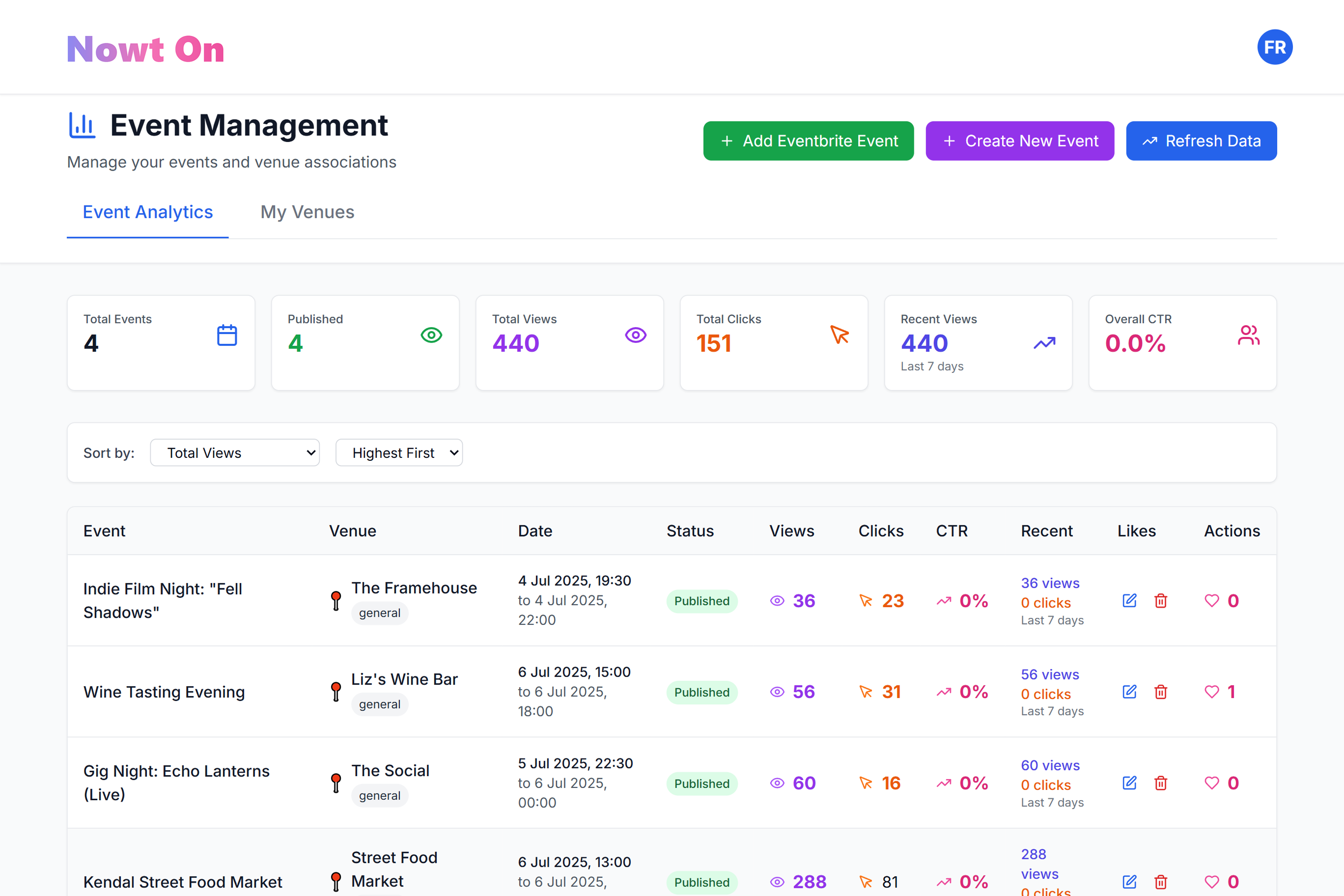The image size is (1344, 896).
Task: Click the eye icon on Total Views card
Action: click(x=636, y=336)
